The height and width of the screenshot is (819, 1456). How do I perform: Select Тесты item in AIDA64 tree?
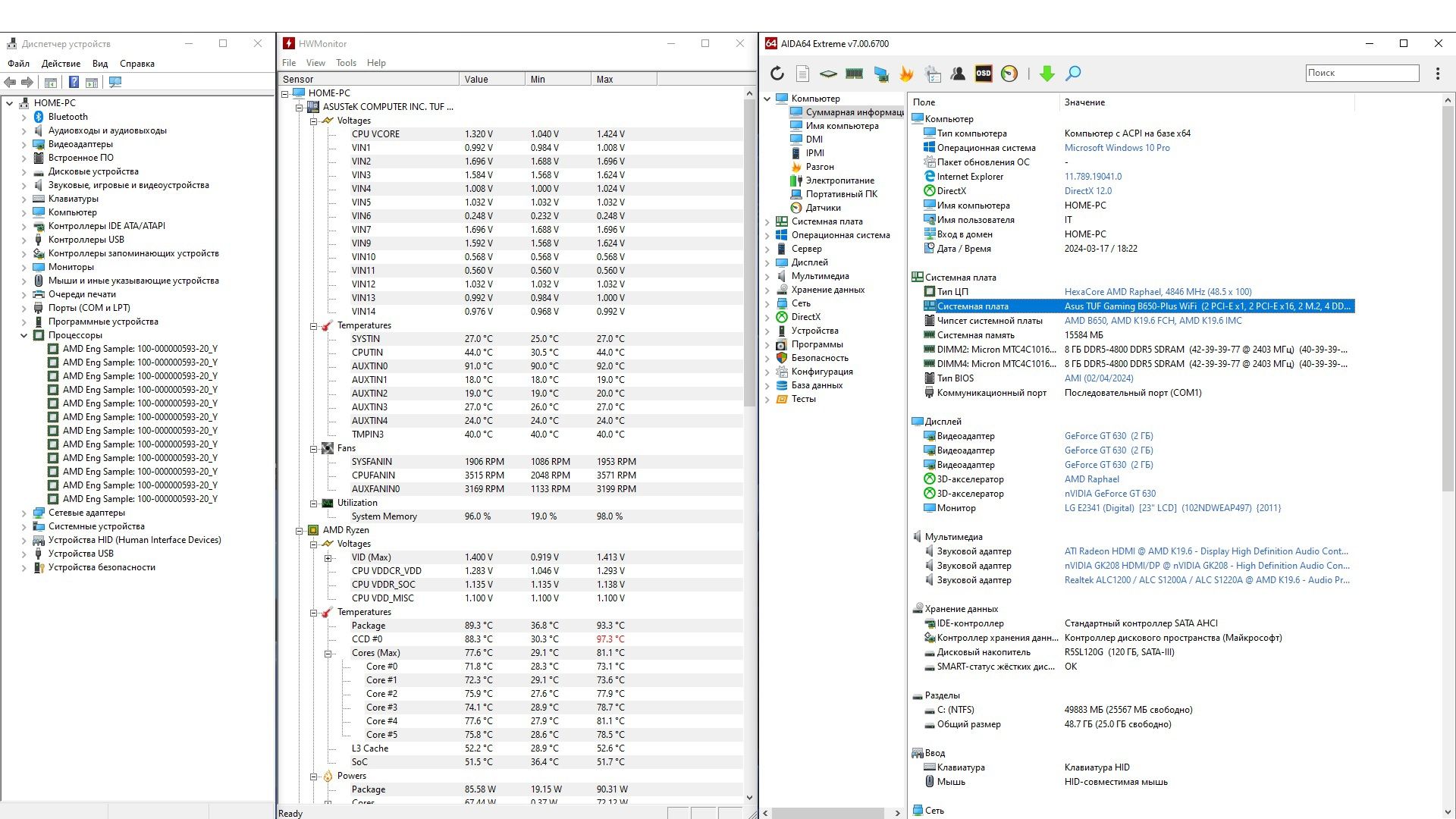click(804, 399)
